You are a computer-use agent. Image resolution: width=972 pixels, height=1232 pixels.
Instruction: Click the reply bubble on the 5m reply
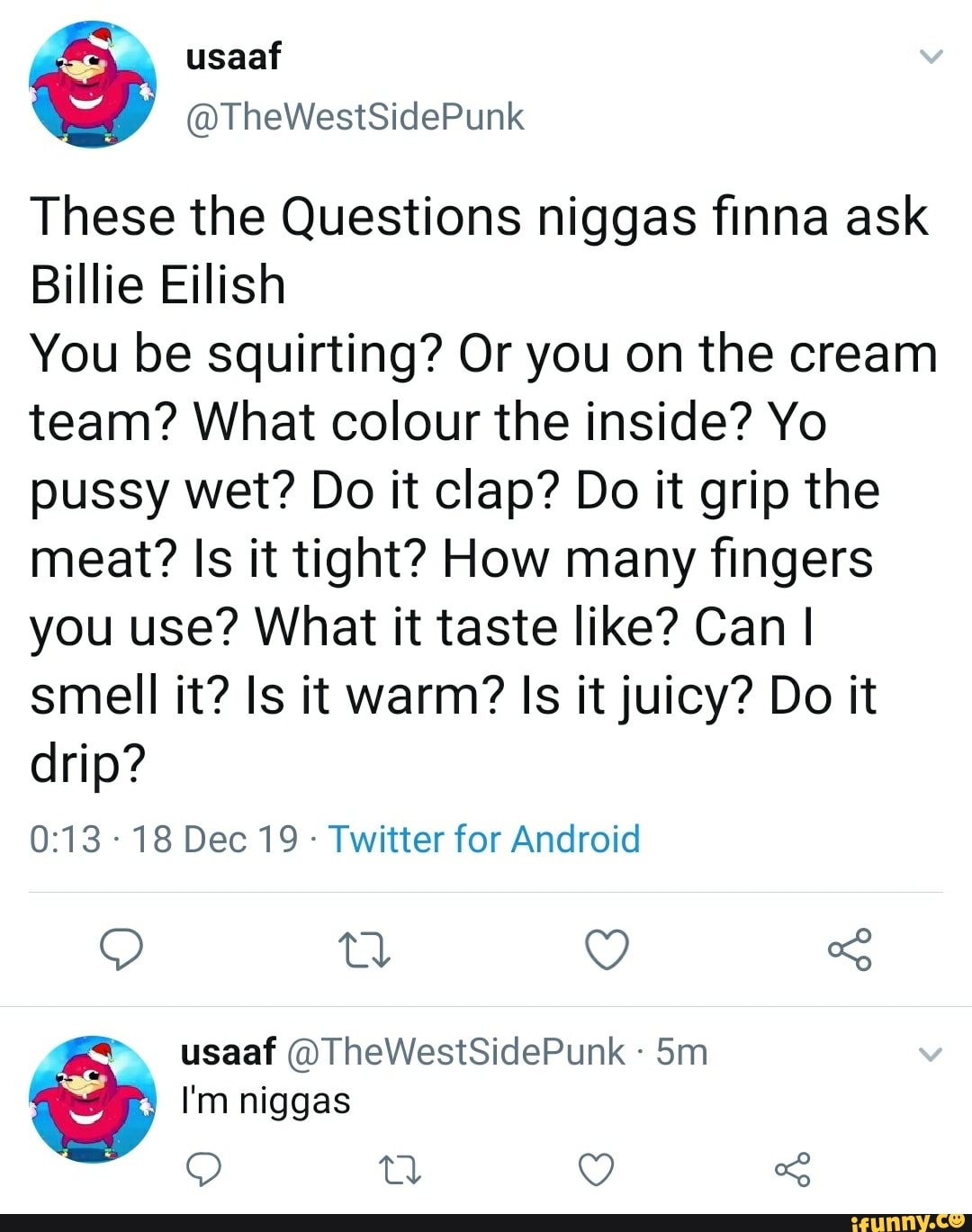pos(203,1169)
